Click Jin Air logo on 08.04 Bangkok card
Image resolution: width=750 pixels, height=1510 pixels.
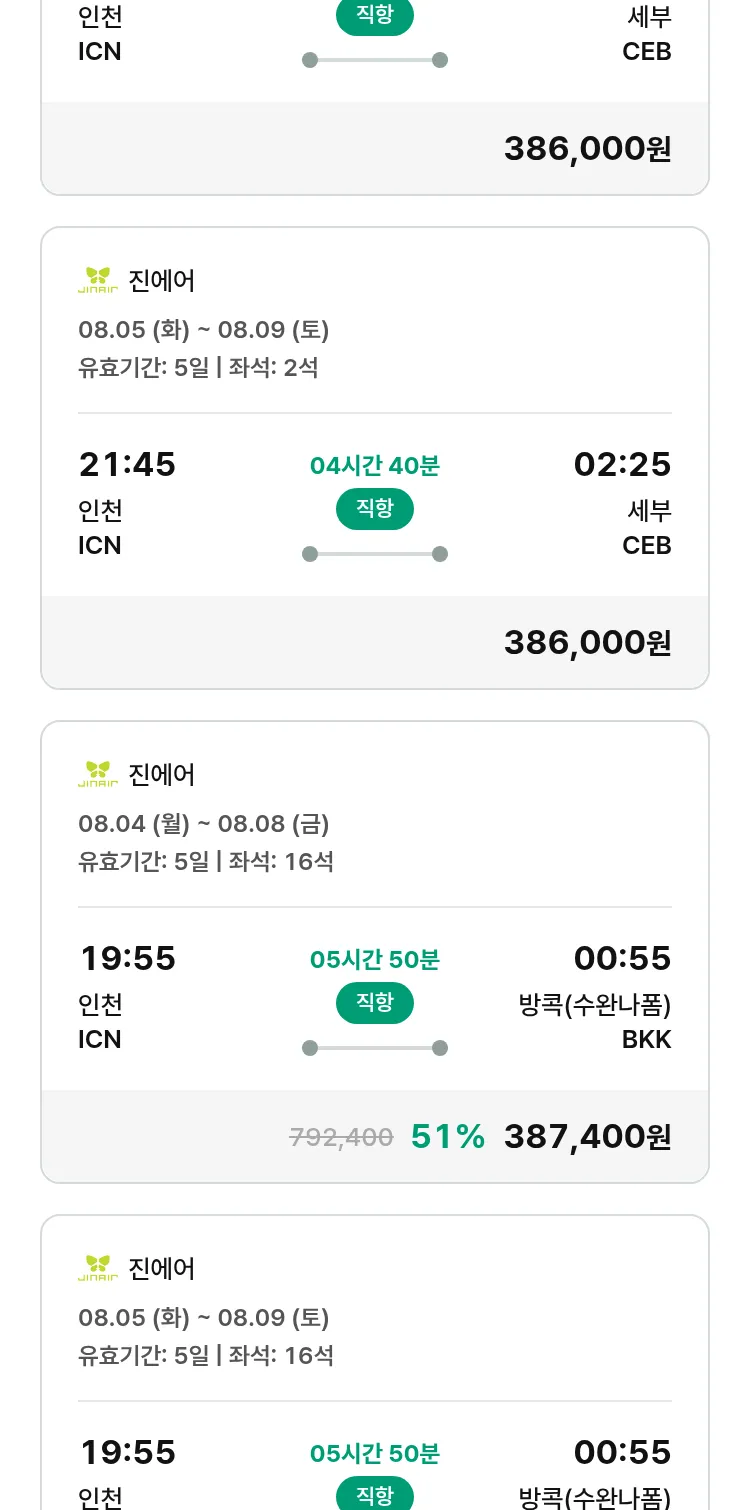tap(98, 774)
